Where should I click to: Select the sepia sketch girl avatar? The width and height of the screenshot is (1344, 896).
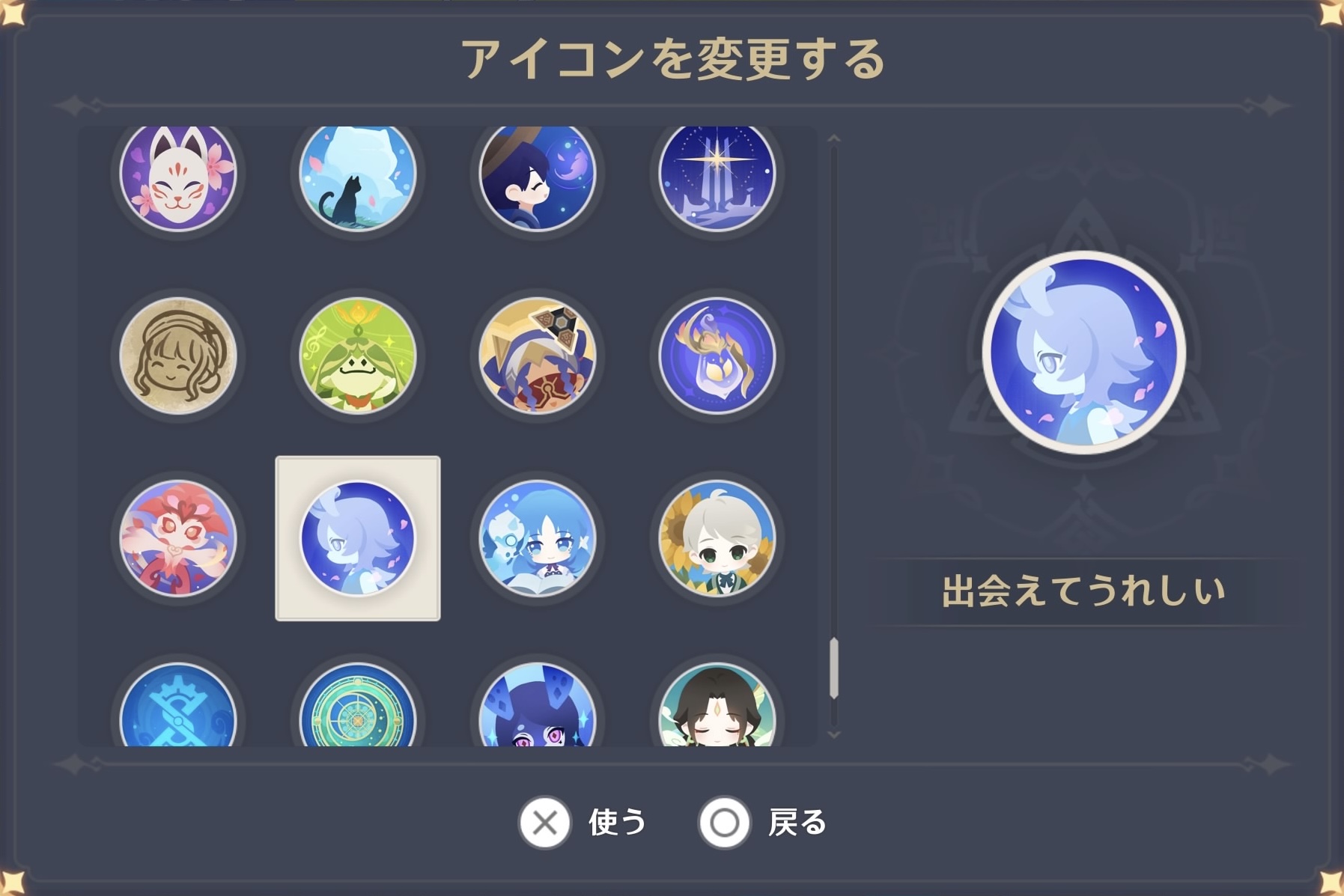[x=178, y=356]
